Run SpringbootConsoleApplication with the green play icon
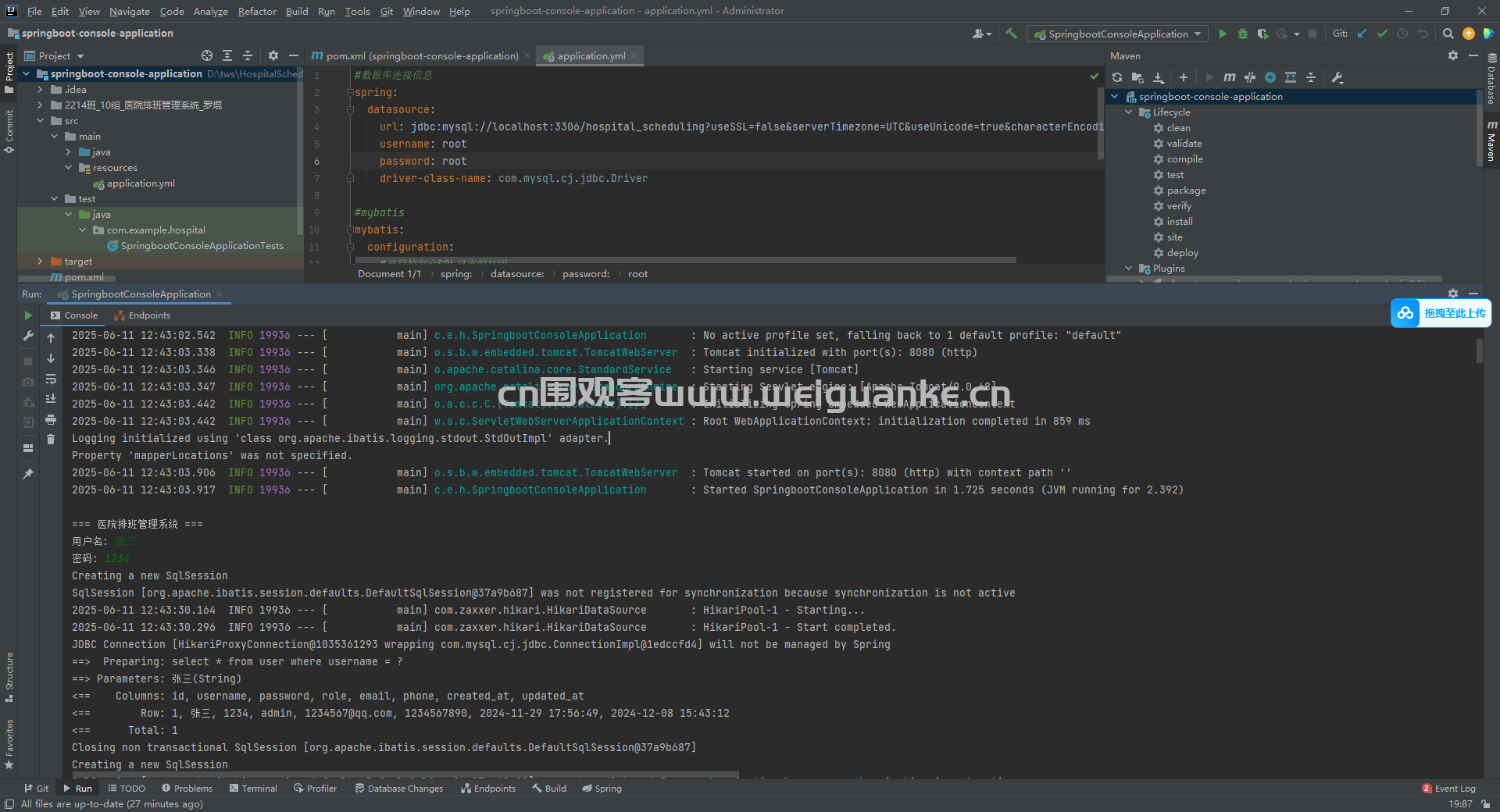The width and height of the screenshot is (1500, 812). click(1223, 34)
